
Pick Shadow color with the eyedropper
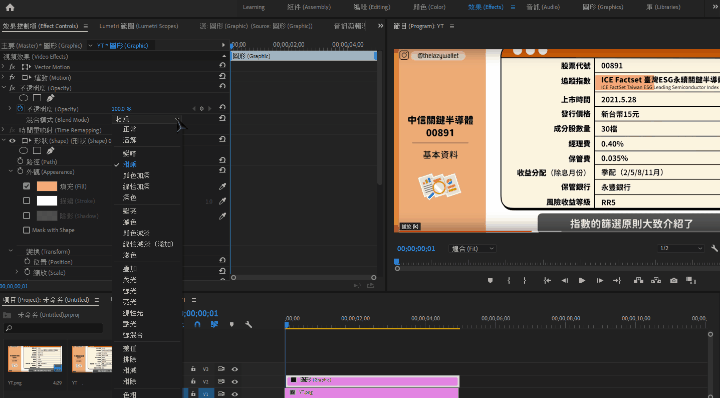click(222, 216)
